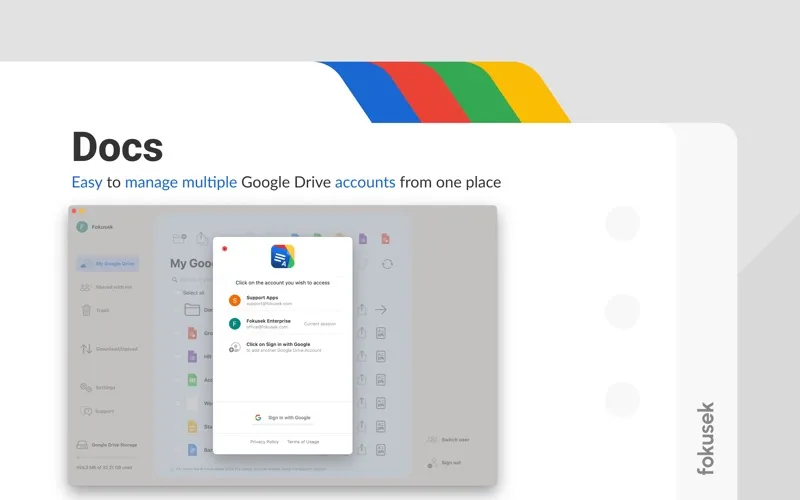Image resolution: width=800 pixels, height=500 pixels.
Task: Click the Sign in with Google button
Action: 283,417
